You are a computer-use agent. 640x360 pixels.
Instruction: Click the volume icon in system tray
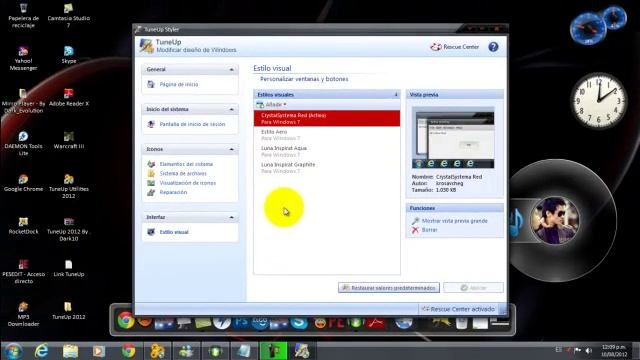pos(588,351)
